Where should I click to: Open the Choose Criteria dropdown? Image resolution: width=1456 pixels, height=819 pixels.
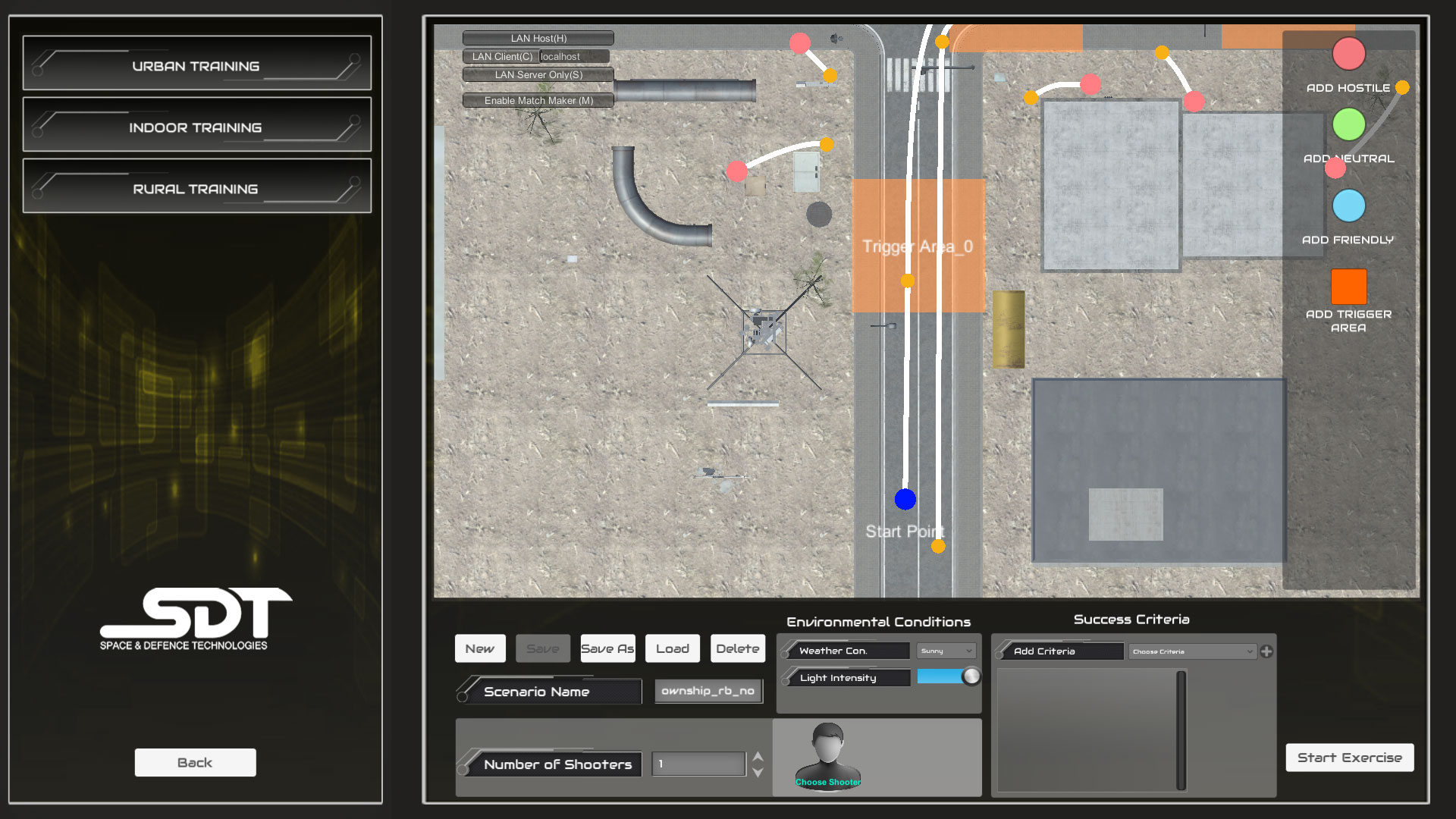1191,651
